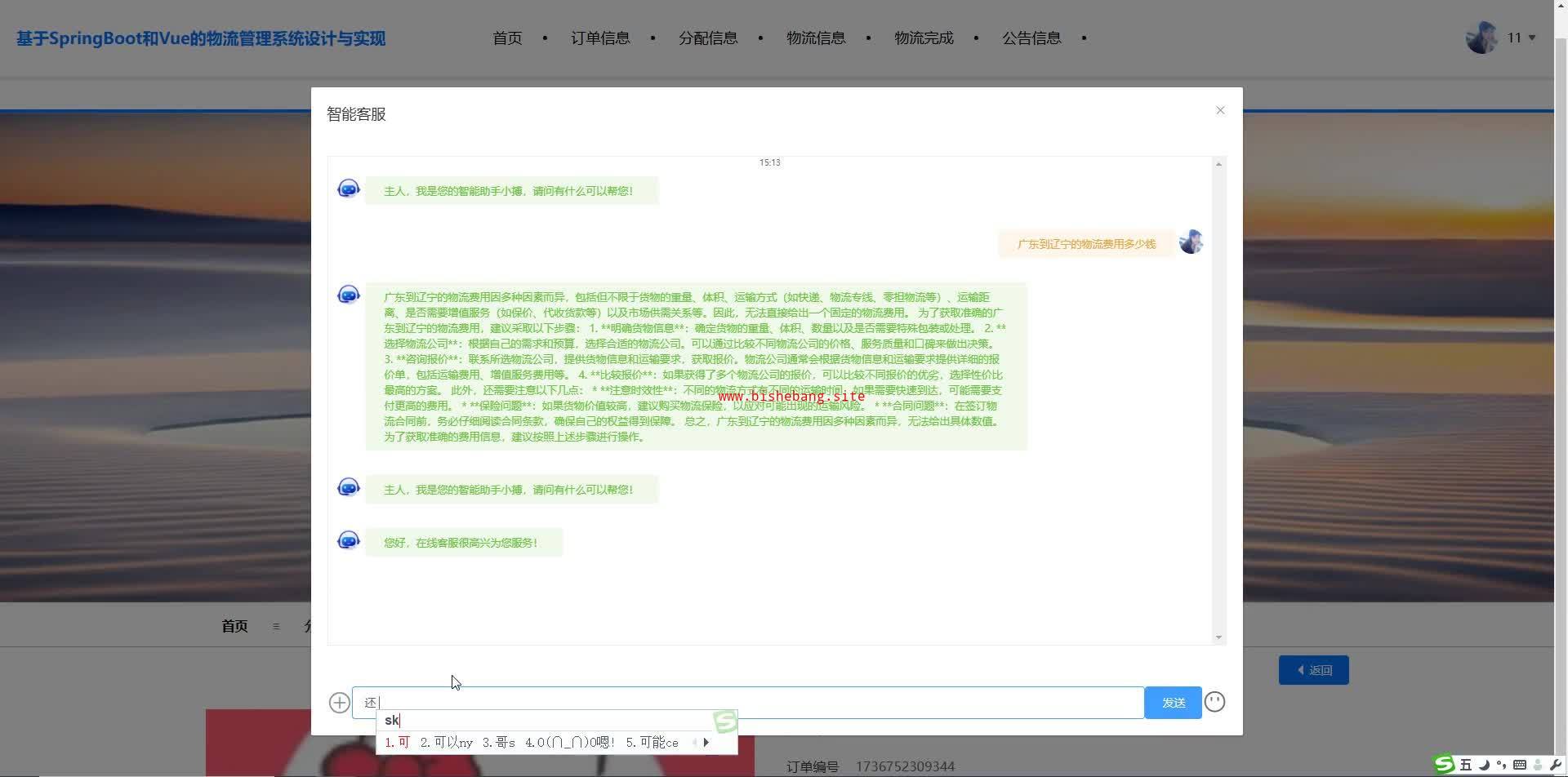Click the order number 1736752309344
The image size is (1568, 777).
[905, 766]
